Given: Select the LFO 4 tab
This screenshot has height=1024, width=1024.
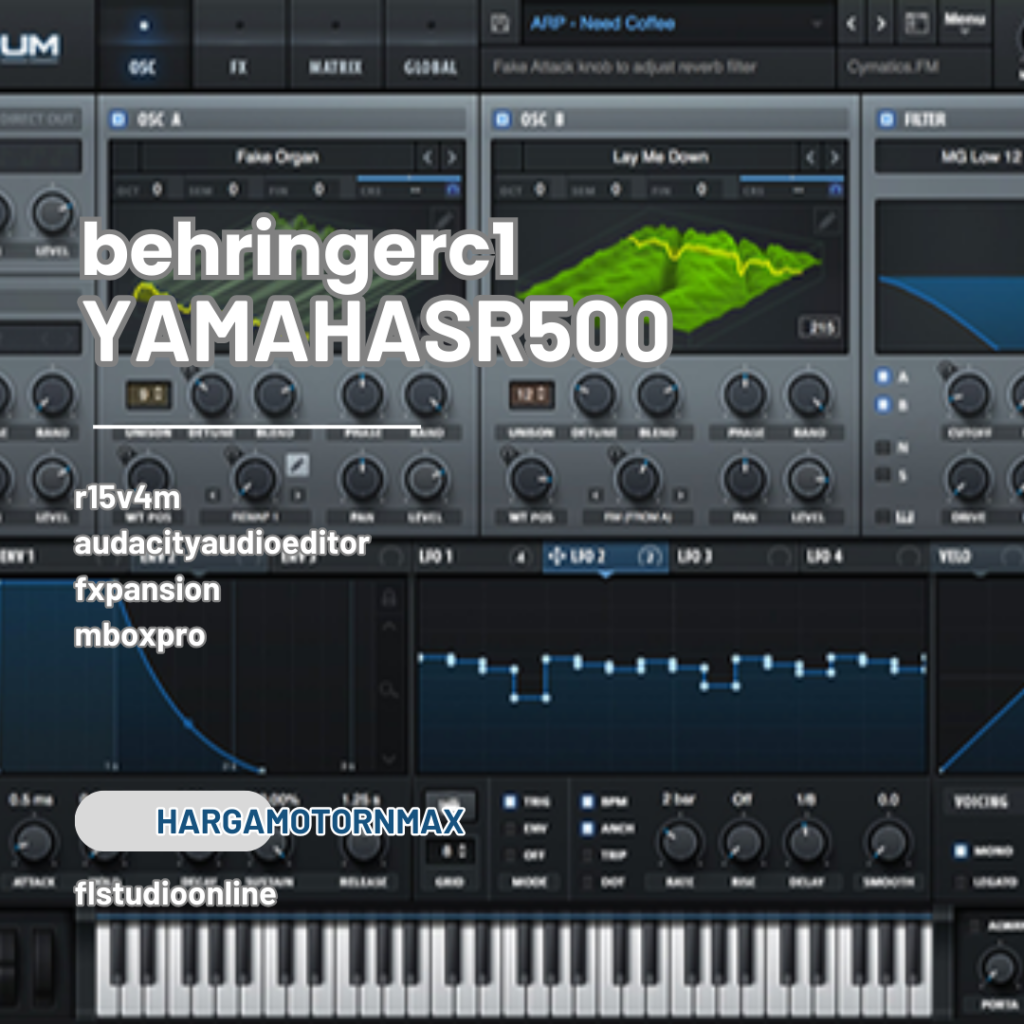Looking at the screenshot, I should (864, 557).
